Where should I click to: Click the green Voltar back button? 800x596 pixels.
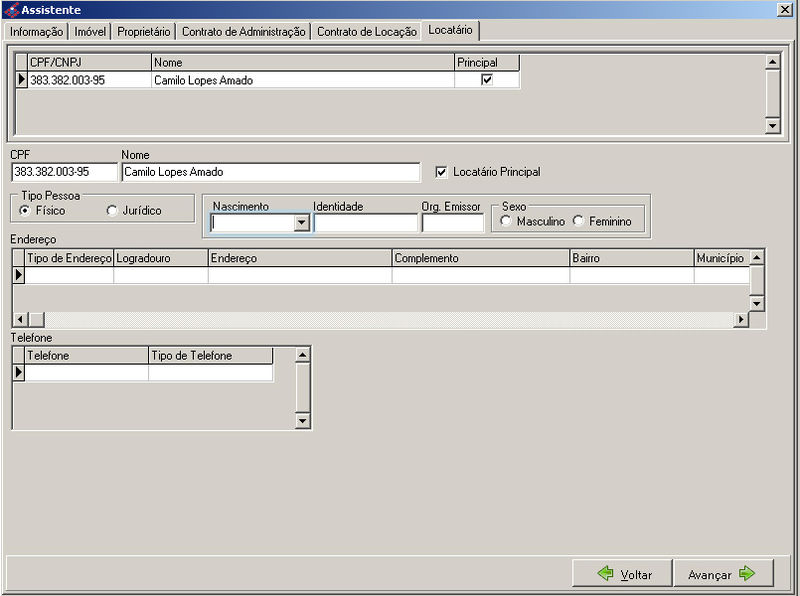point(621,574)
